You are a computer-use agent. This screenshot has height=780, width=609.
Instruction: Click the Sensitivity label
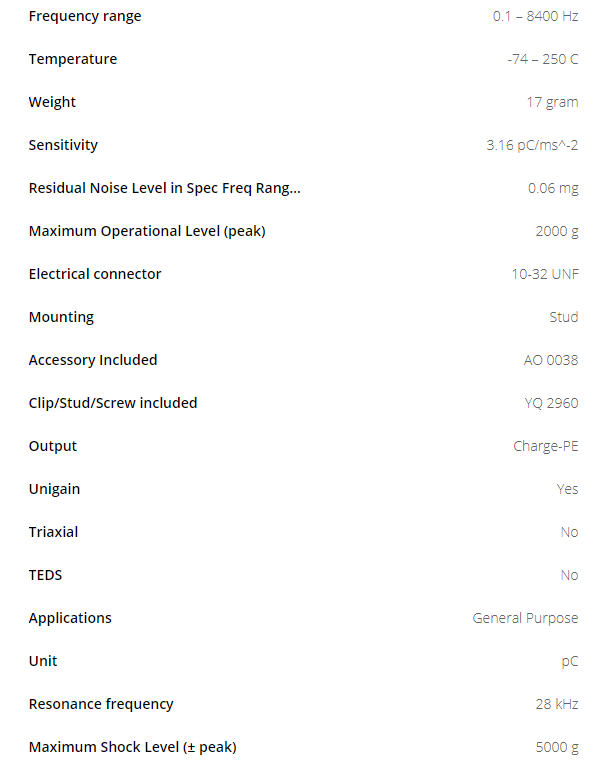(64, 145)
